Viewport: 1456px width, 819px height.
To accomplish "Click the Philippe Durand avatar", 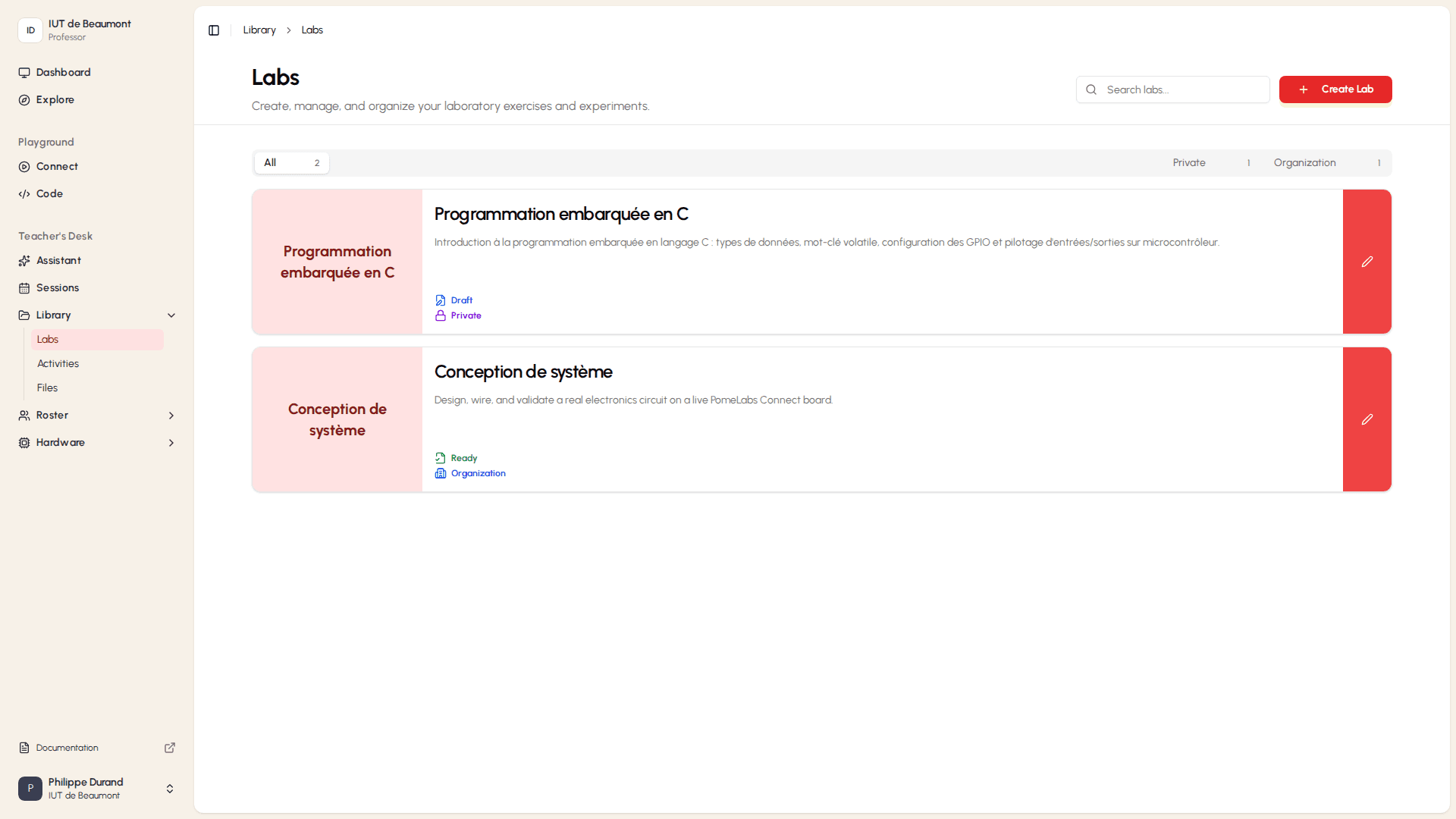I will coord(30,789).
